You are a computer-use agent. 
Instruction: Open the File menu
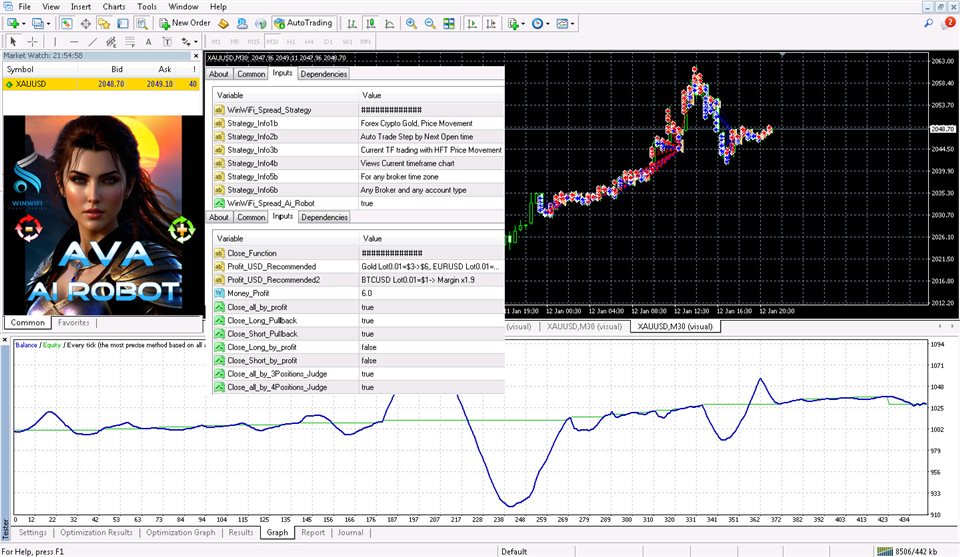pos(24,7)
